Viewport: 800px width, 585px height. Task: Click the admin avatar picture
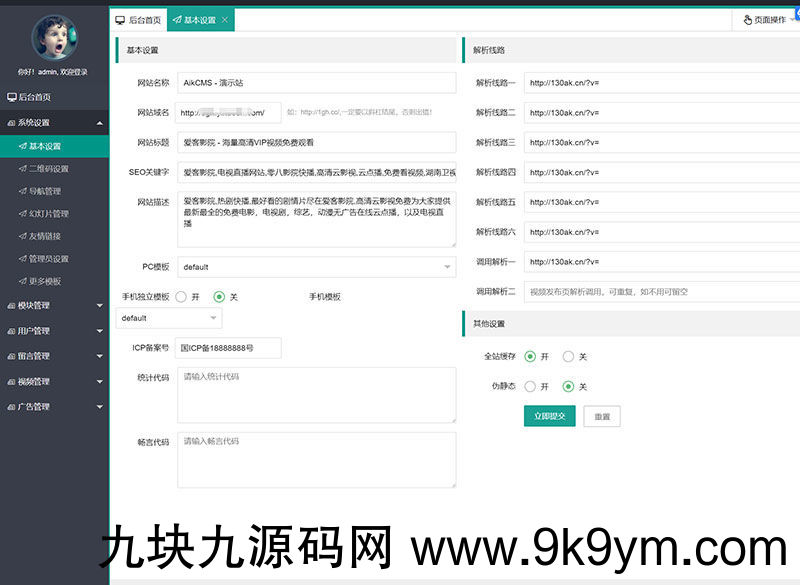53,37
